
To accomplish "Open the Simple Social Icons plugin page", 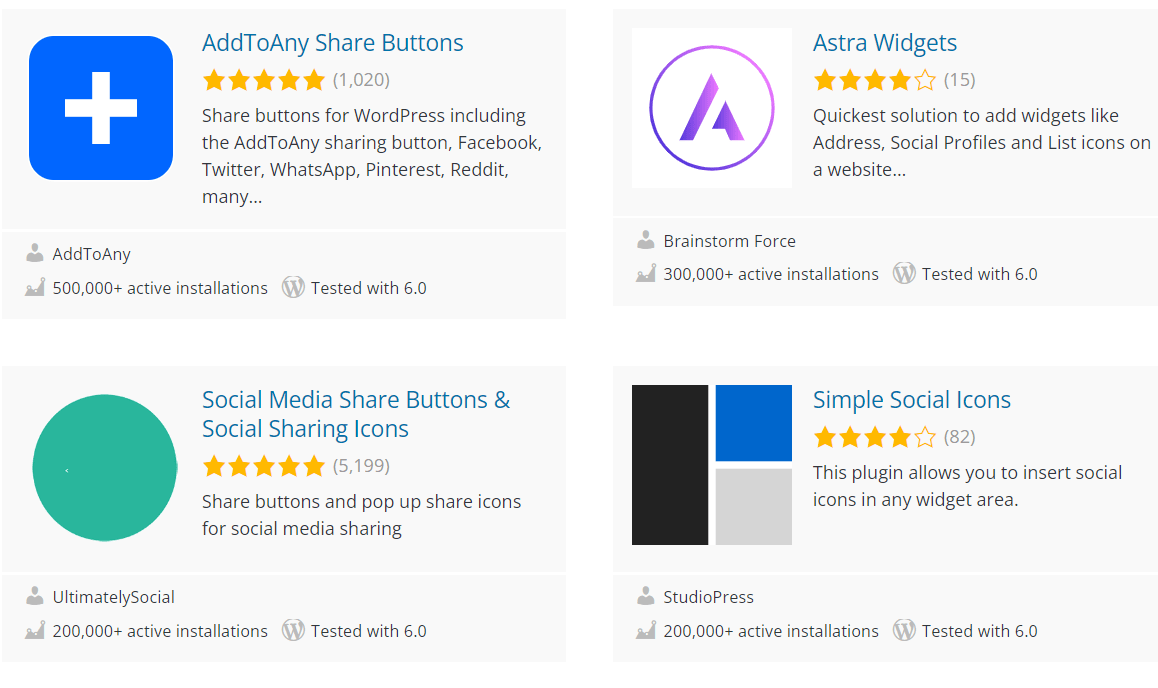I will pos(911,399).
